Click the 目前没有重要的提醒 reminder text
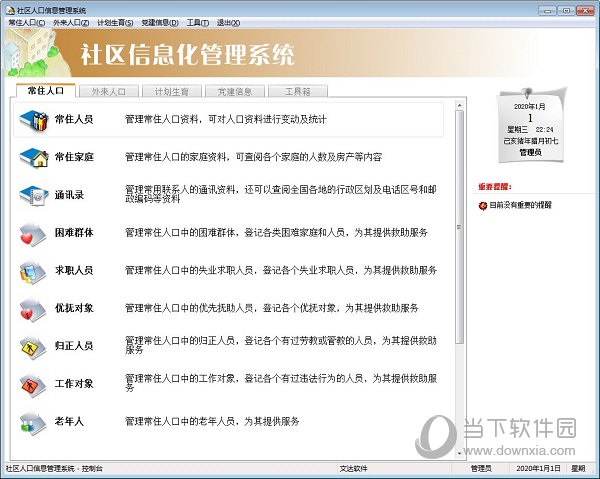Image resolution: width=600 pixels, height=479 pixels. point(520,205)
